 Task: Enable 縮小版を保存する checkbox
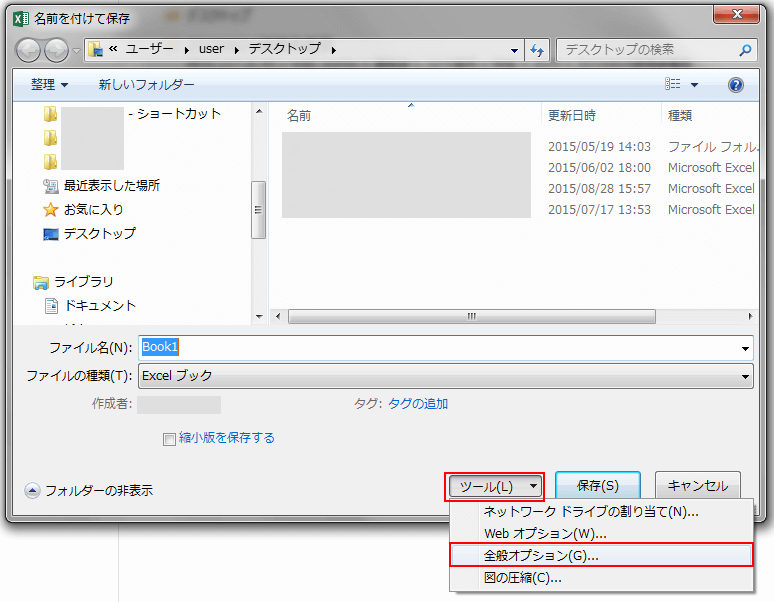[x=169, y=439]
